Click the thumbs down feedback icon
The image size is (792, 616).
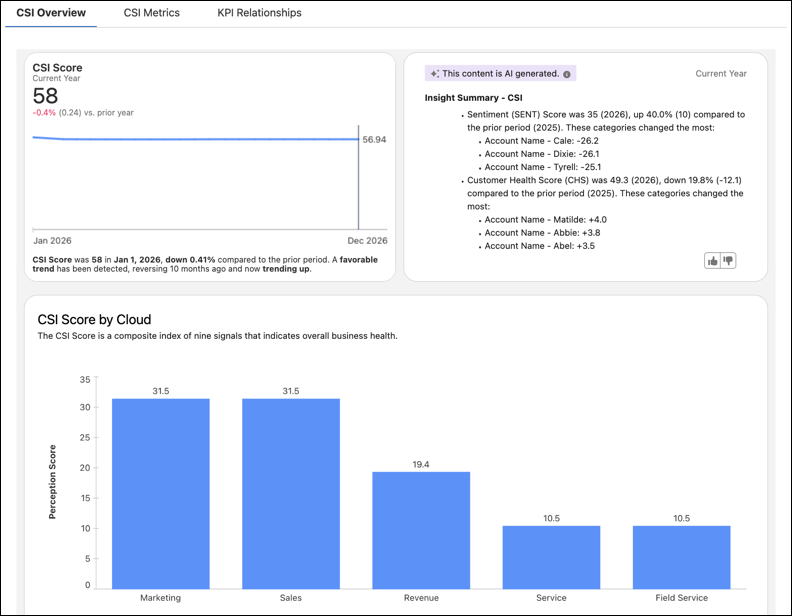point(728,261)
